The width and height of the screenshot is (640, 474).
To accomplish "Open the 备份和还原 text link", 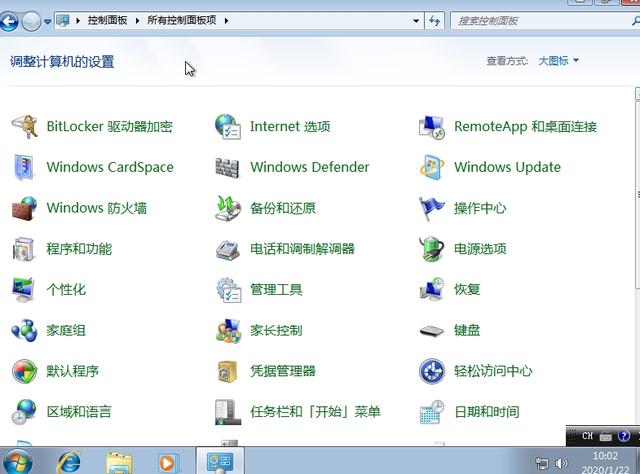I will 283,208.
